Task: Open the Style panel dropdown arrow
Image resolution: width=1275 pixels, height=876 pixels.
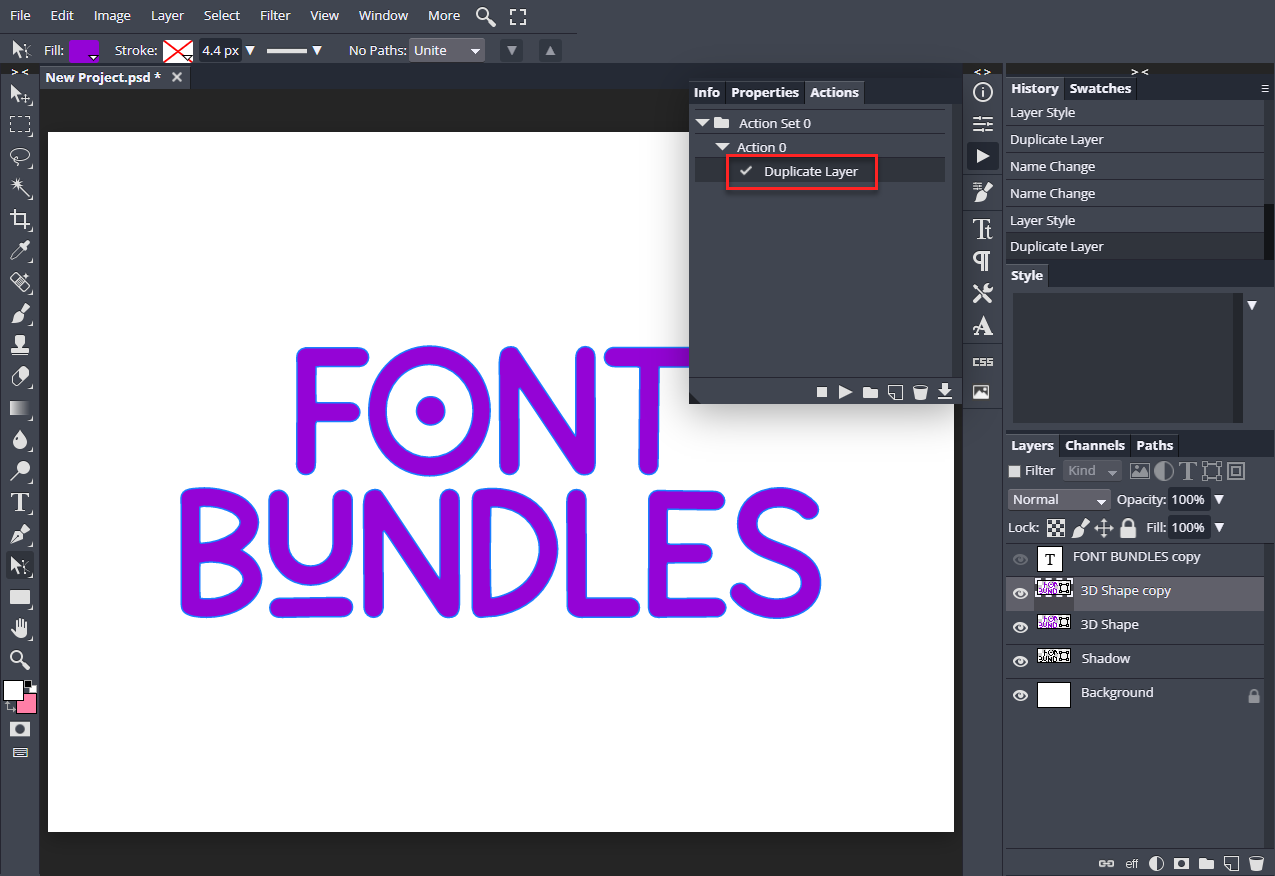Action: (x=1252, y=305)
